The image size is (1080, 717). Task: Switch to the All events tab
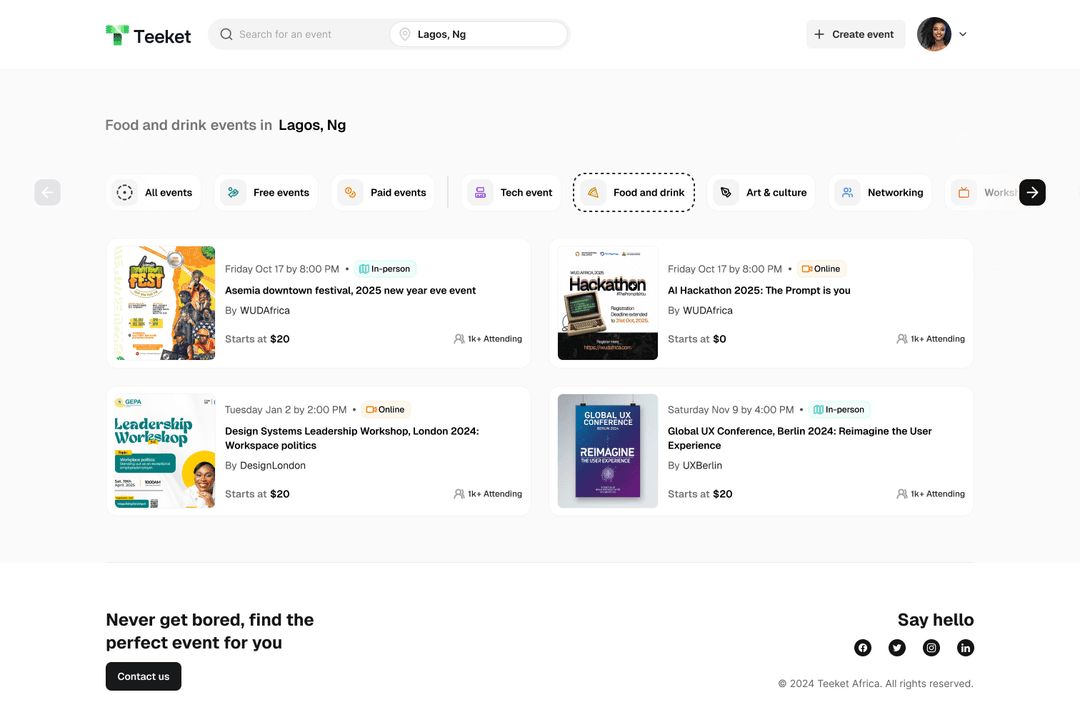pyautogui.click(x=153, y=192)
